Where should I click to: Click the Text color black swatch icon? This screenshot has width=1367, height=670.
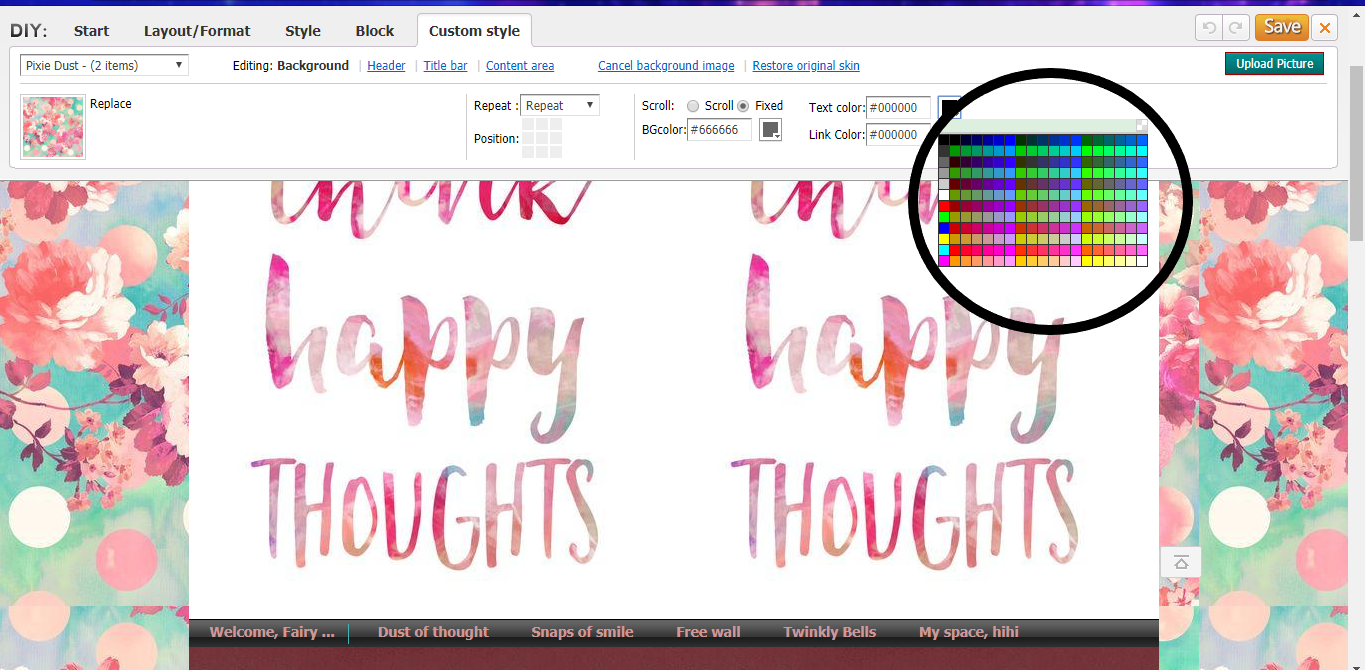(950, 107)
